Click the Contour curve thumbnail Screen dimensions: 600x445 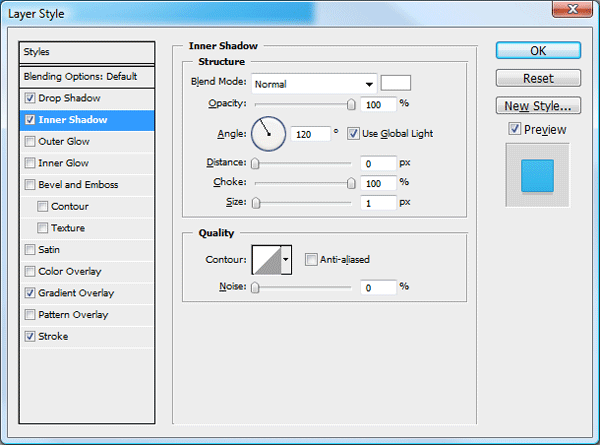(x=267, y=260)
